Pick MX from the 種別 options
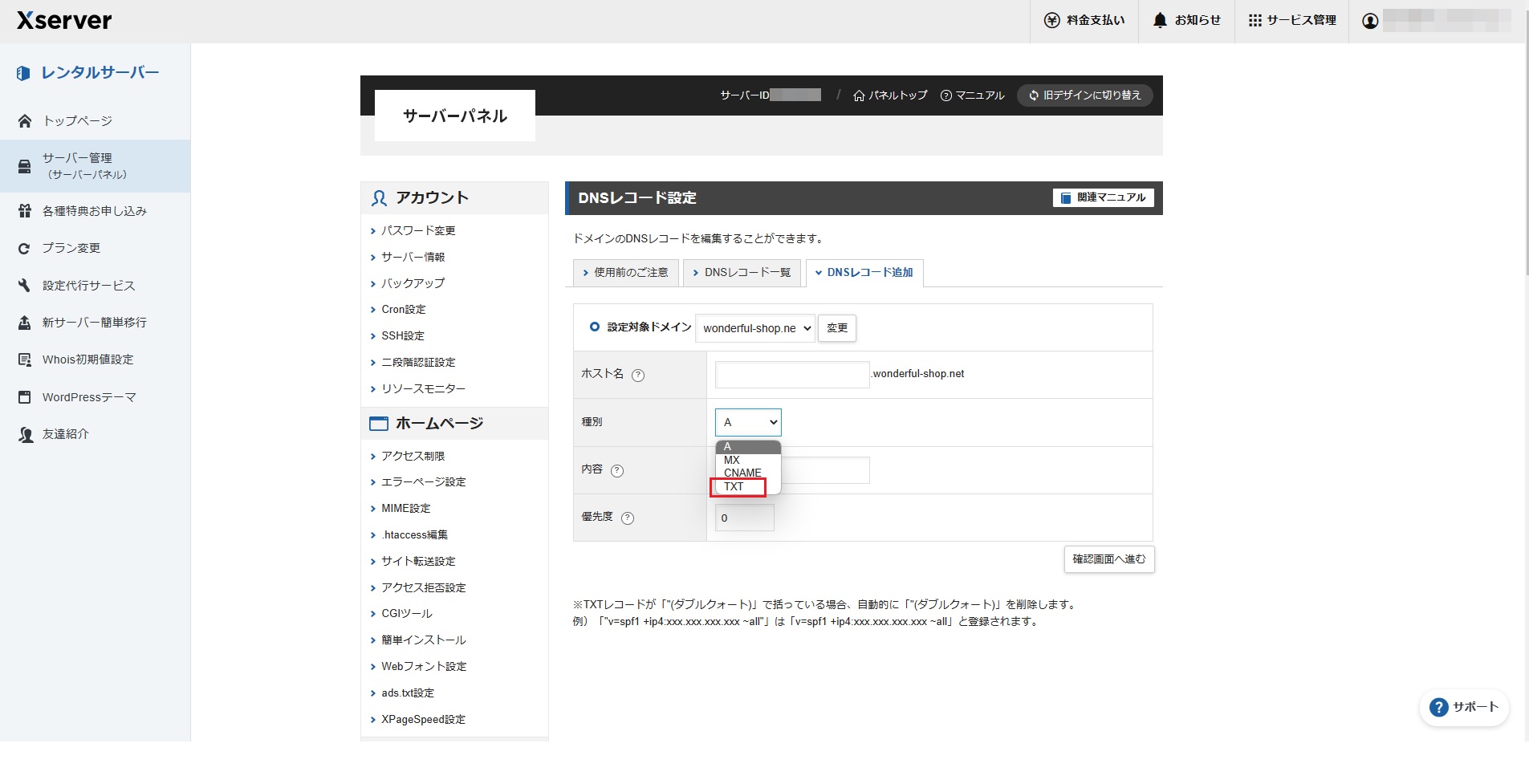 [731, 460]
